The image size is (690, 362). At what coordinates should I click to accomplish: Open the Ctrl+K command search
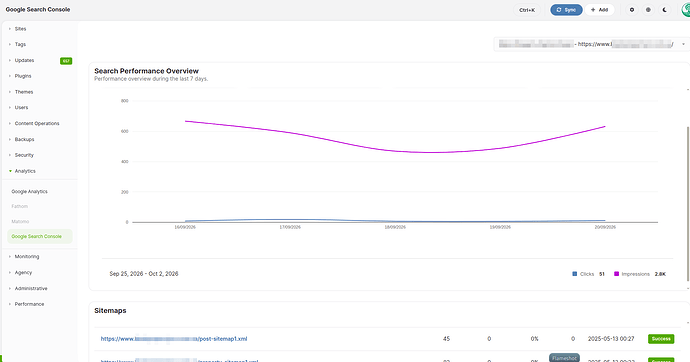point(527,10)
